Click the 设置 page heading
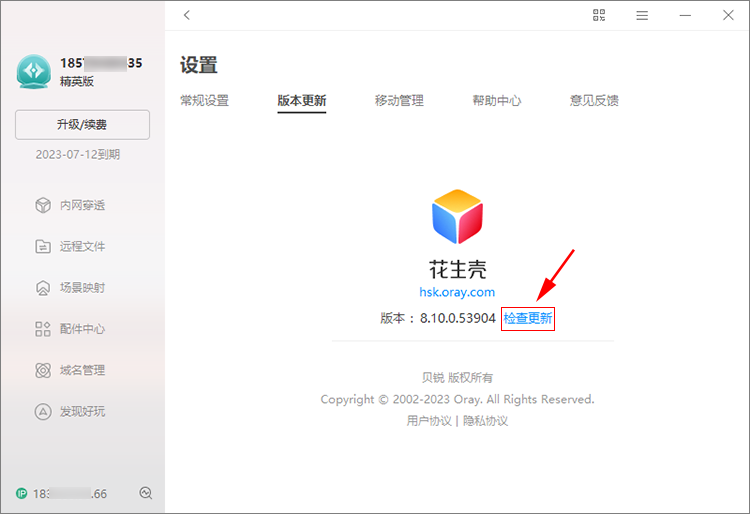 [x=199, y=65]
